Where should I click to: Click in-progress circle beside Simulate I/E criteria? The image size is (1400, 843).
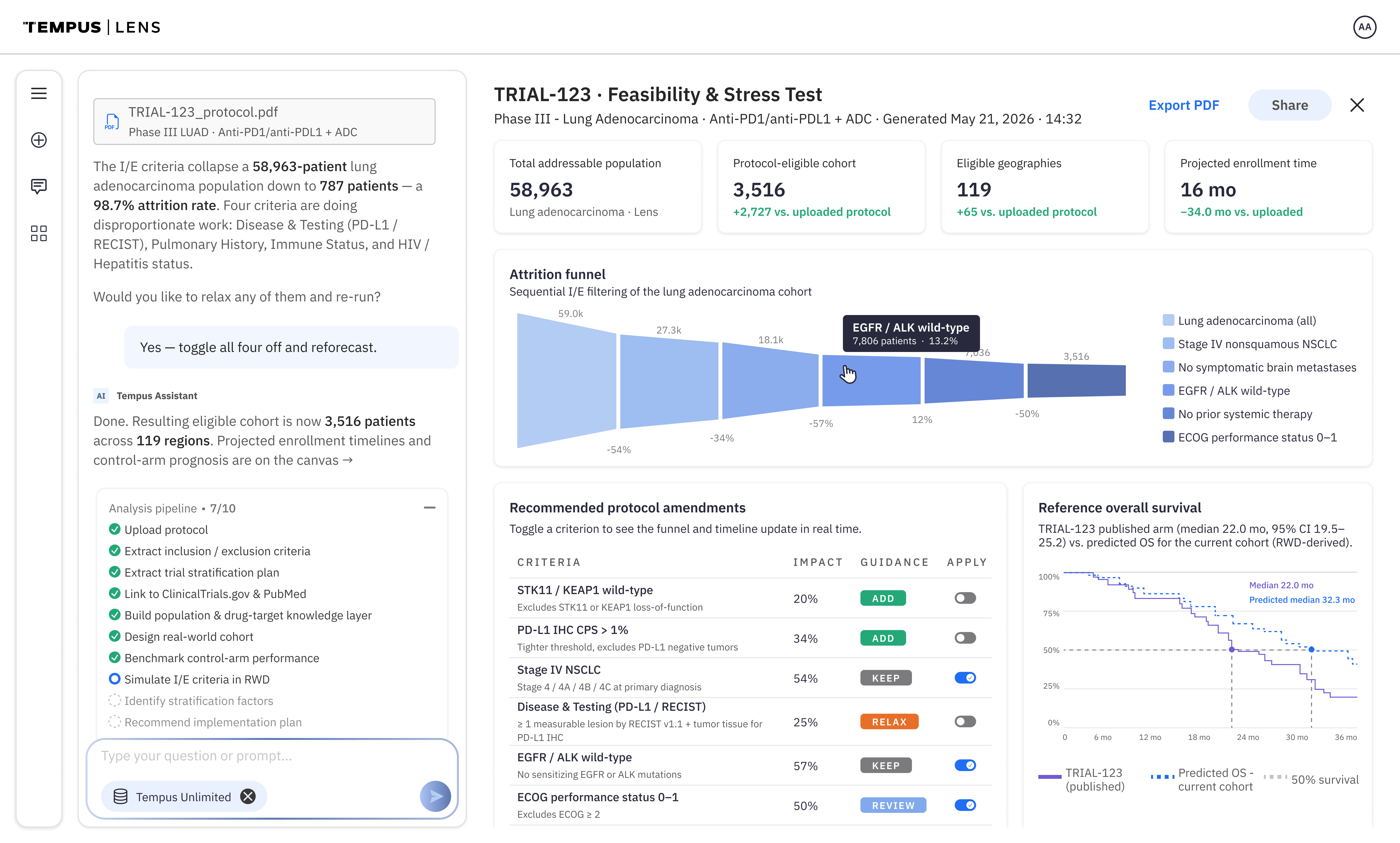114,679
